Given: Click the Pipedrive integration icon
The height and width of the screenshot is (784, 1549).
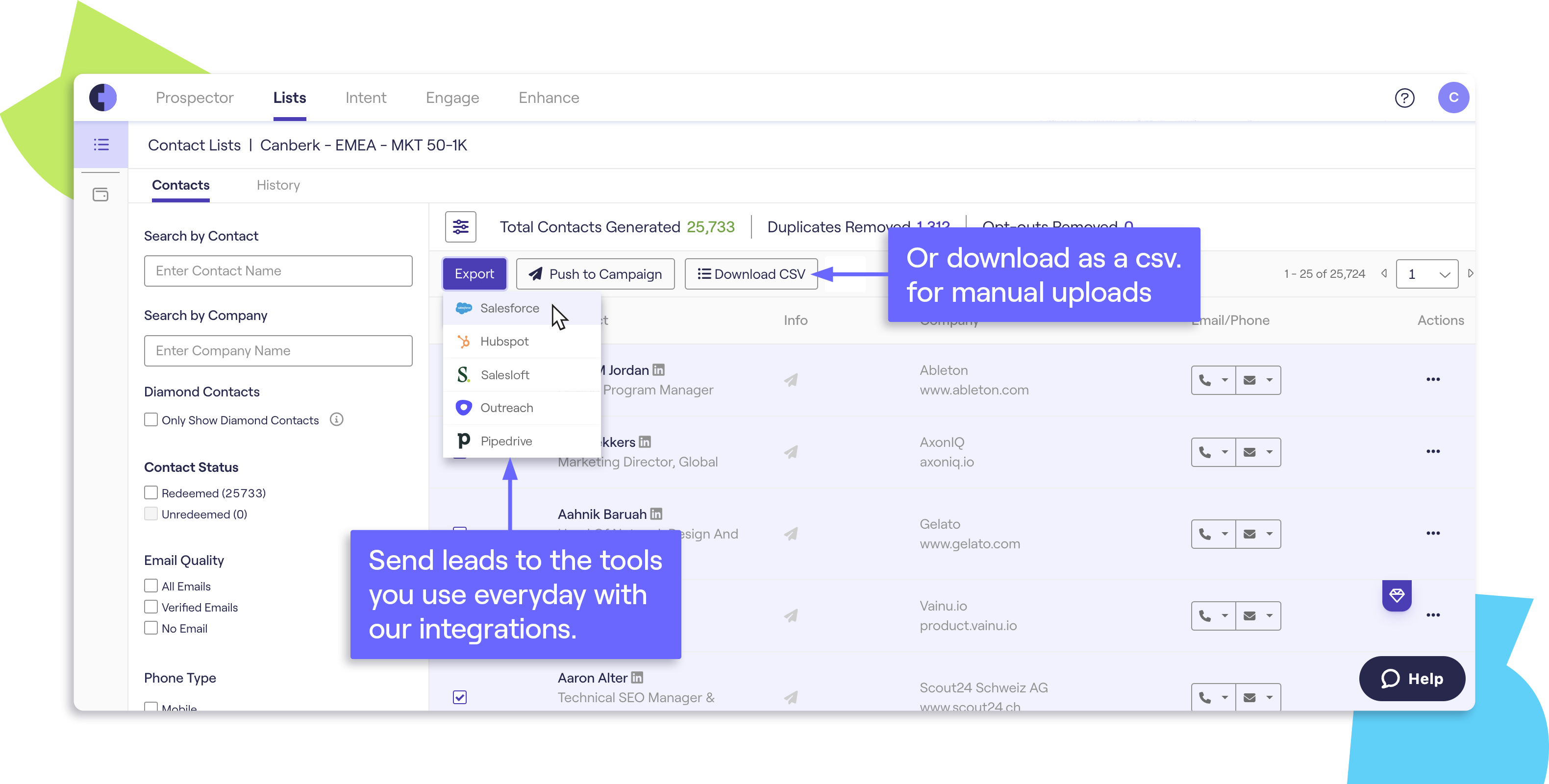Looking at the screenshot, I should tap(463, 439).
